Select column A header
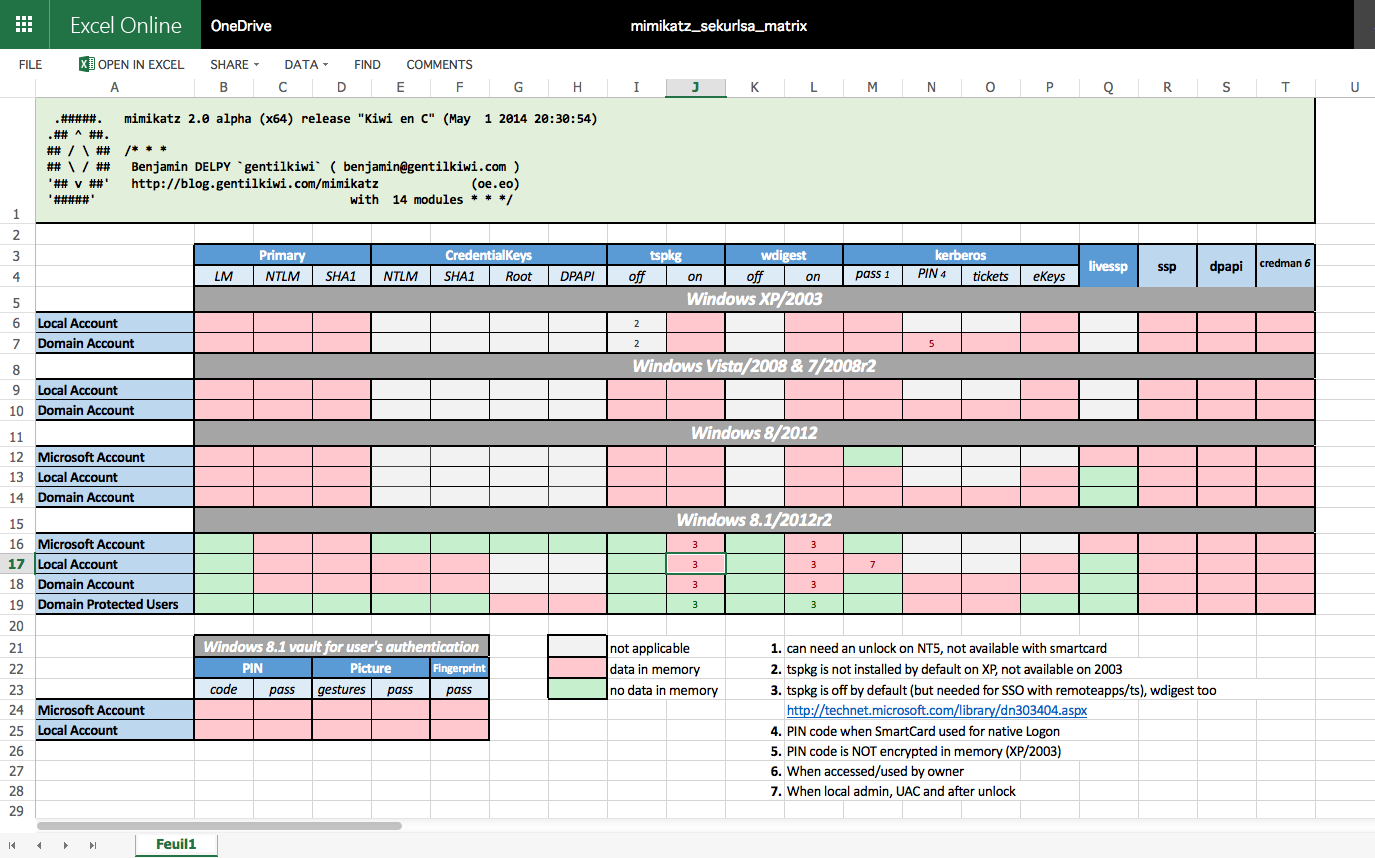 115,87
